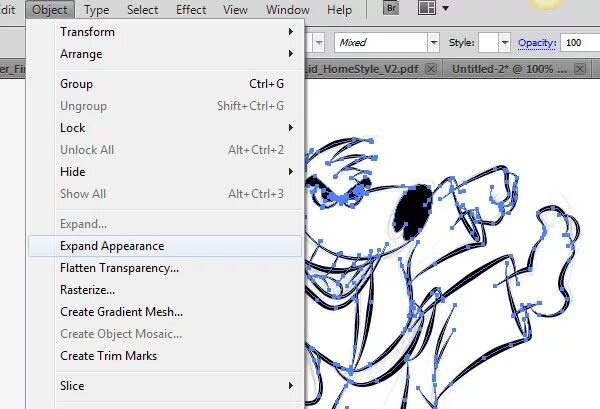Open the Edit menu
This screenshot has height=409, width=600.
pyautogui.click(x=8, y=10)
